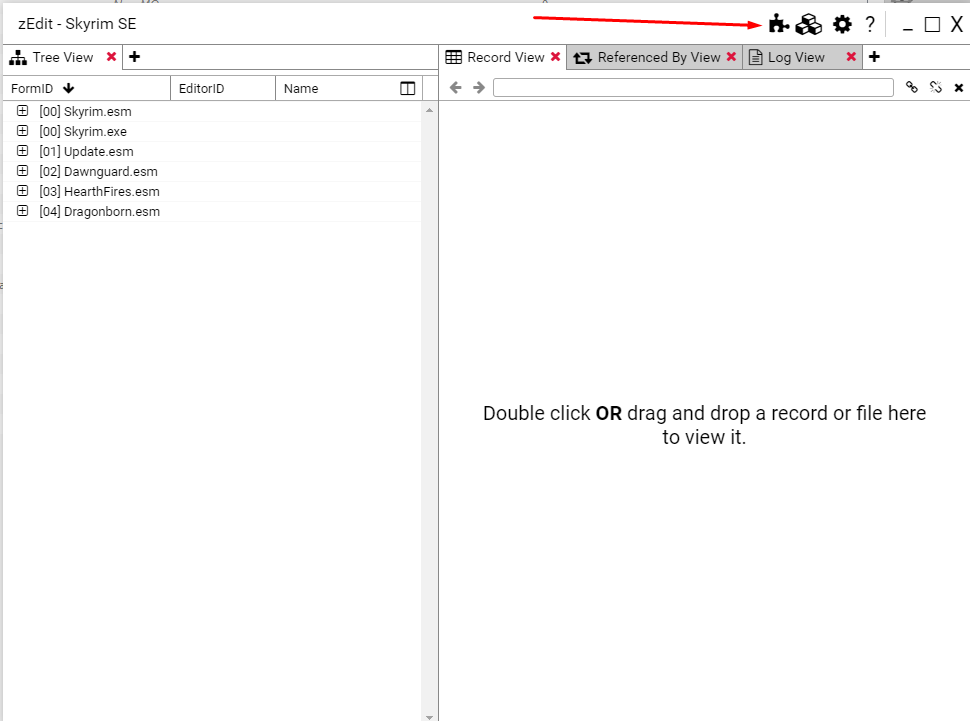The width and height of the screenshot is (970, 721).
Task: Close the Tree View tab
Action: 112,57
